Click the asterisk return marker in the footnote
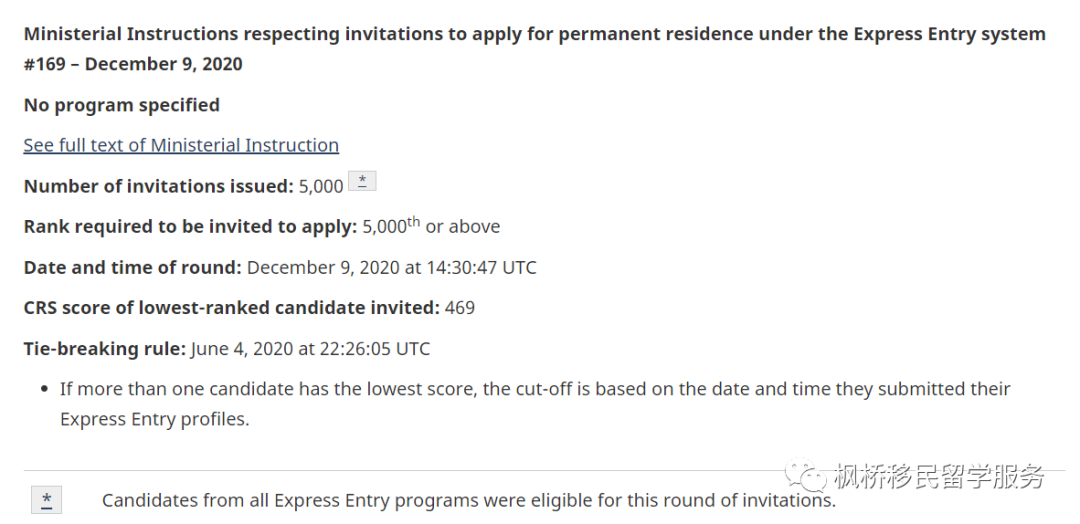1080x524 pixels. pos(46,500)
